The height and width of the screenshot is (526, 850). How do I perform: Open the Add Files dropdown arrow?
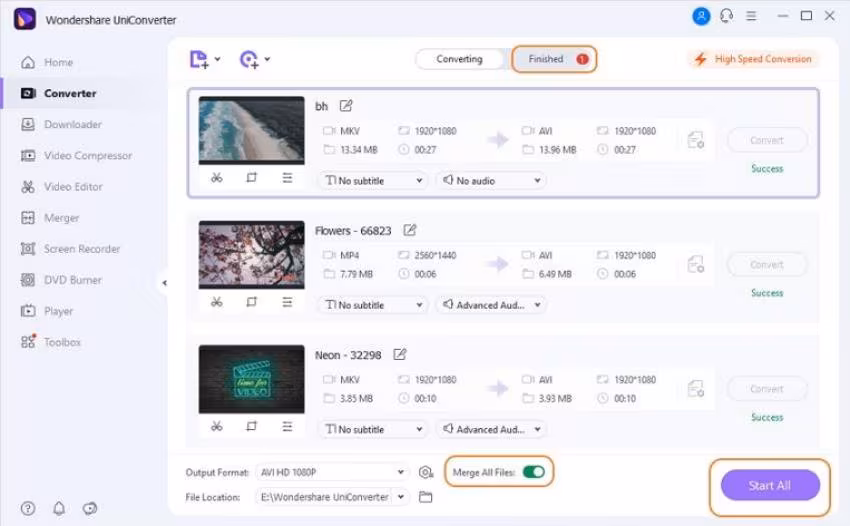click(x=217, y=59)
